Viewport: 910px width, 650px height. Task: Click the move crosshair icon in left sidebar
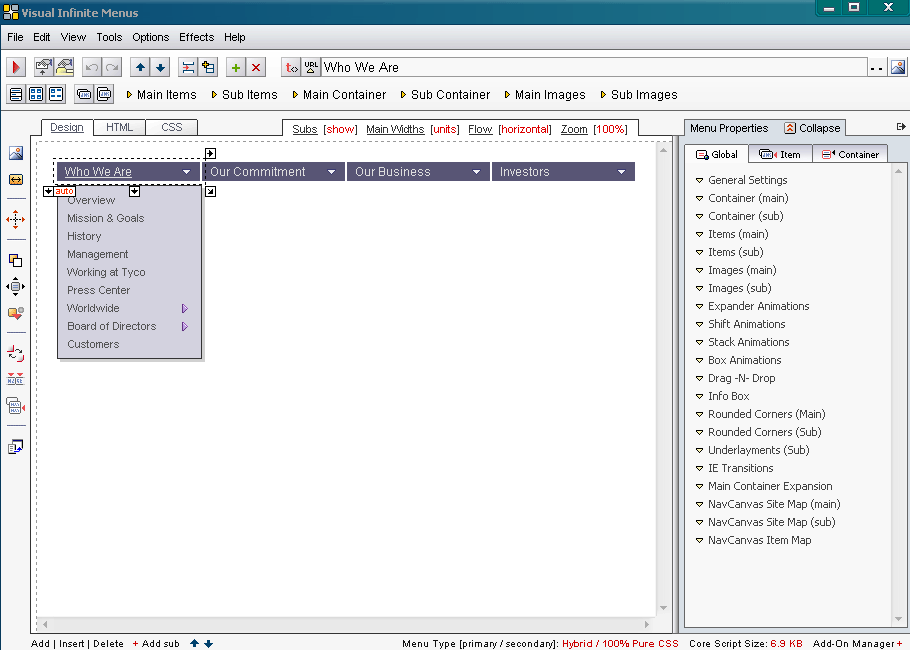15,219
